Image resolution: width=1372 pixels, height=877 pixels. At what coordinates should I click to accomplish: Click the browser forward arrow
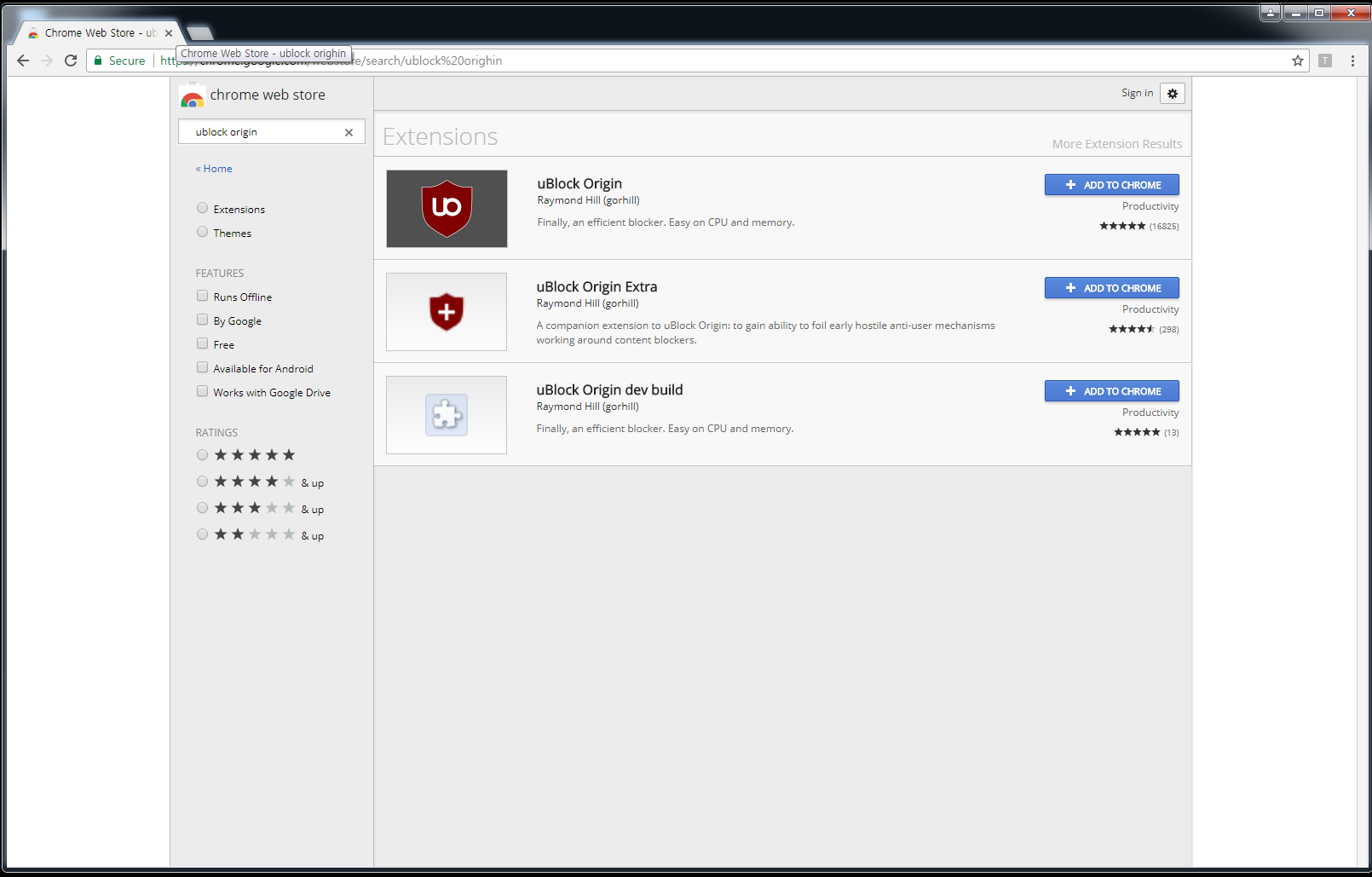47,61
